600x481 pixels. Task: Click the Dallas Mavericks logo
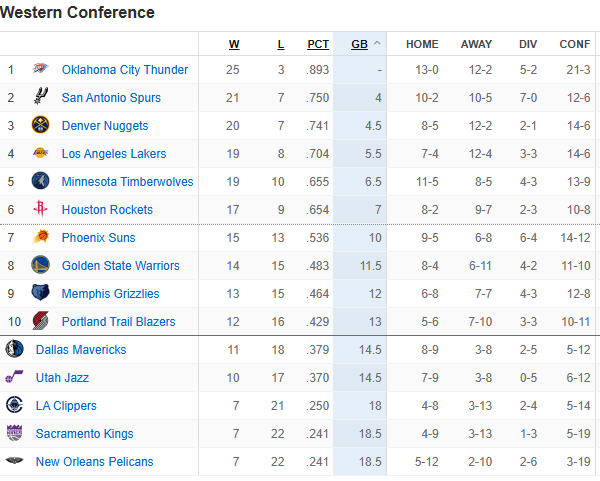(x=14, y=350)
